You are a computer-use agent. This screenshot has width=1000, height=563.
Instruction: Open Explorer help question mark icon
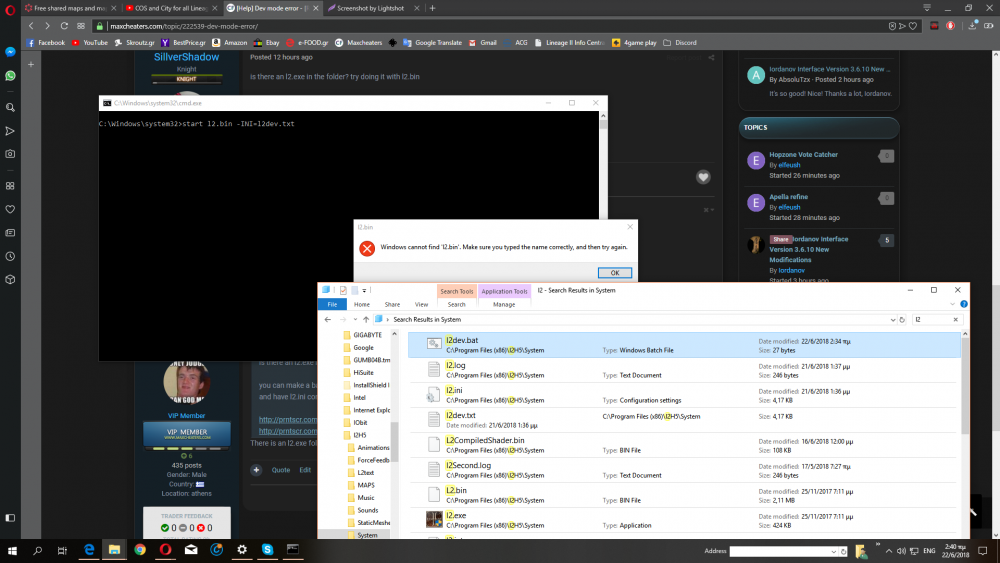(x=964, y=304)
